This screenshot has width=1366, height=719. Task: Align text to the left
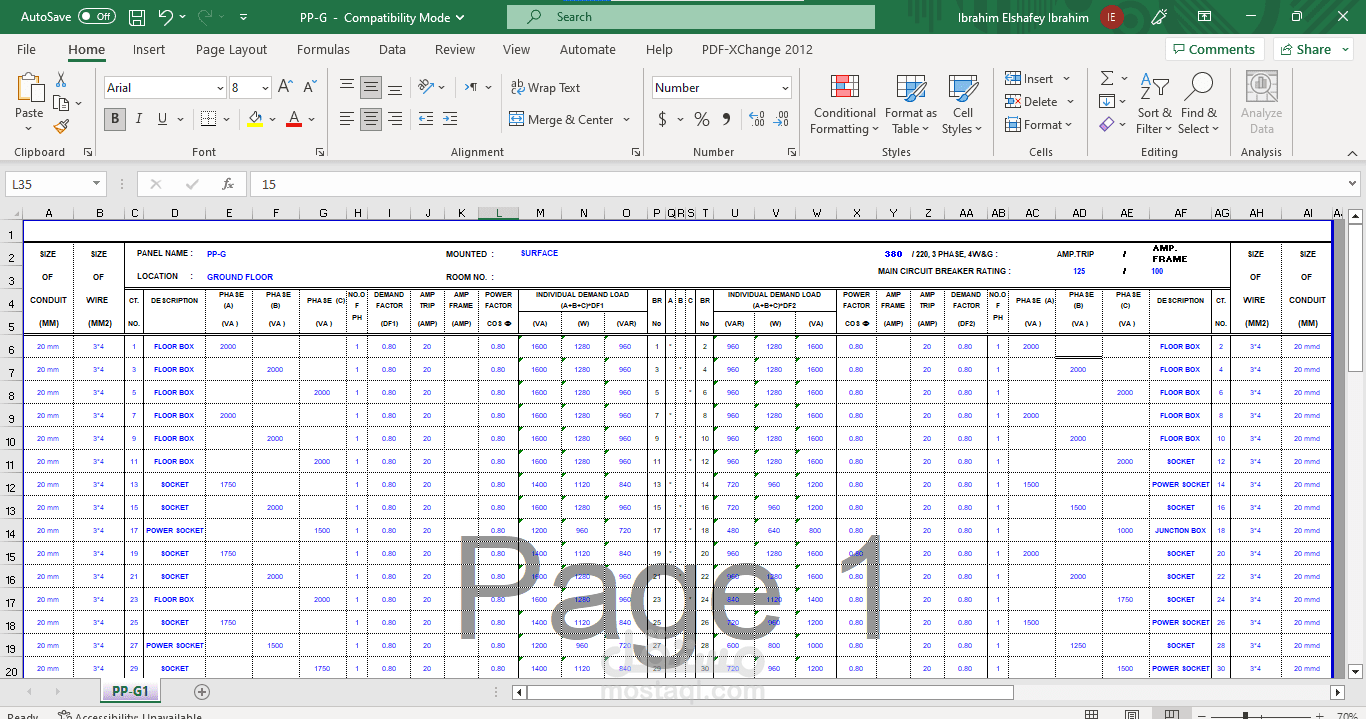coord(347,119)
